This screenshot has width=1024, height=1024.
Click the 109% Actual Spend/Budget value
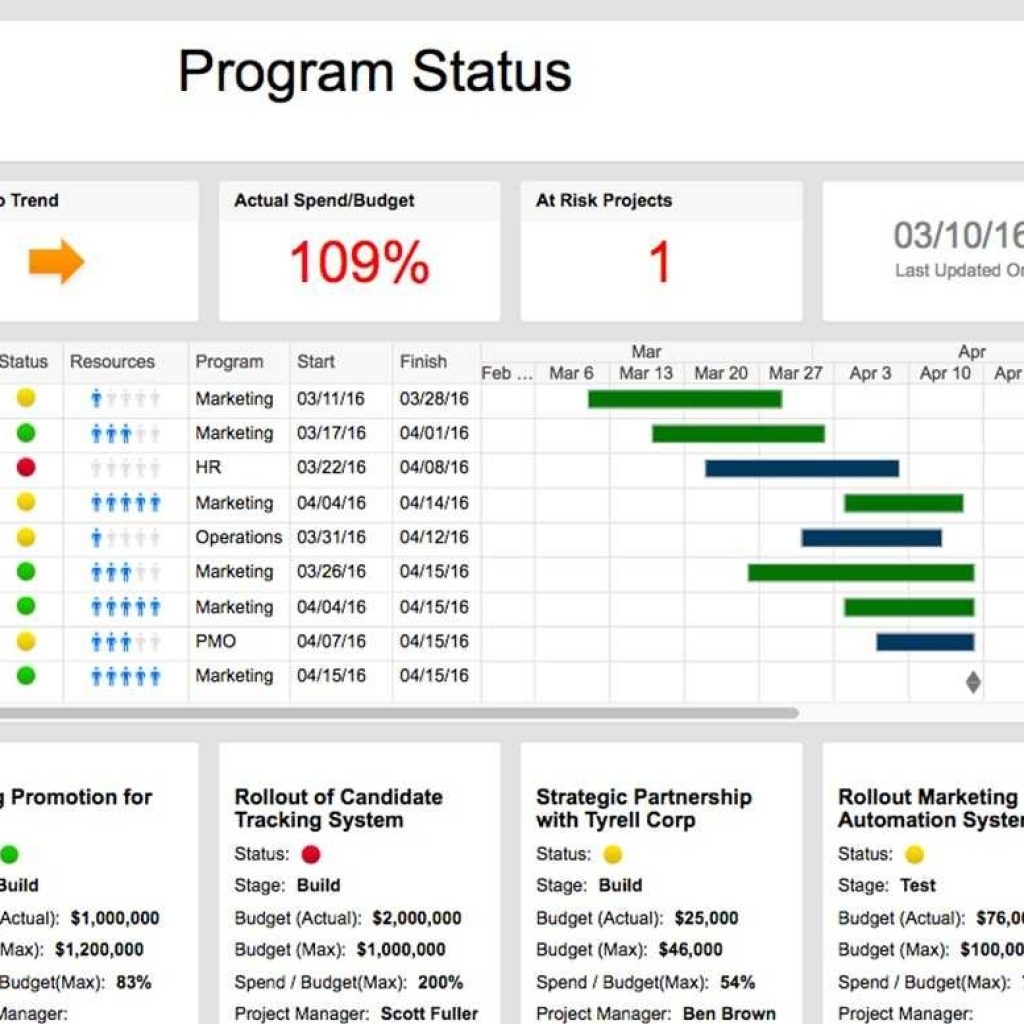[x=359, y=264]
